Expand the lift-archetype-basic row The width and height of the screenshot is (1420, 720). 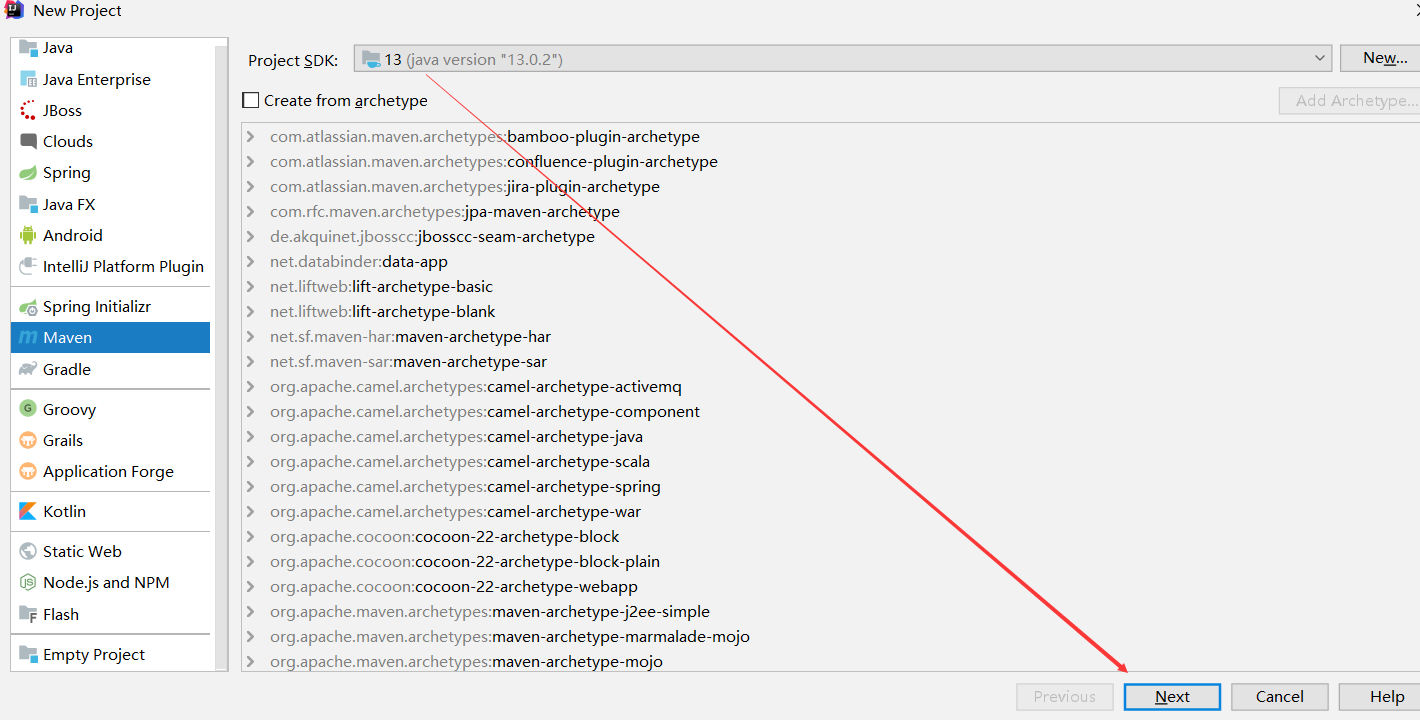coord(250,287)
